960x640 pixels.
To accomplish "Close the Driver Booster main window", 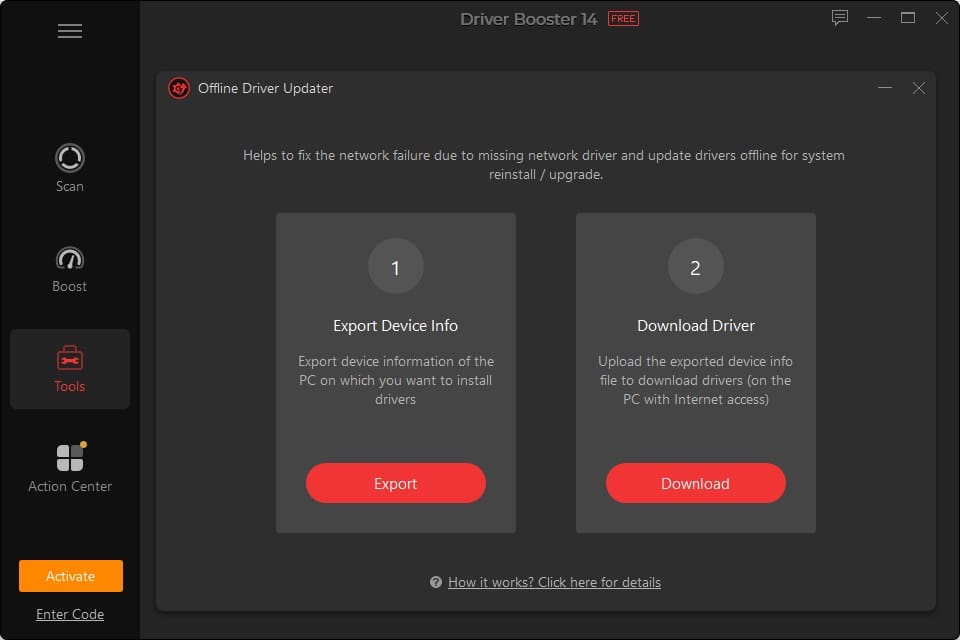I will tap(942, 18).
